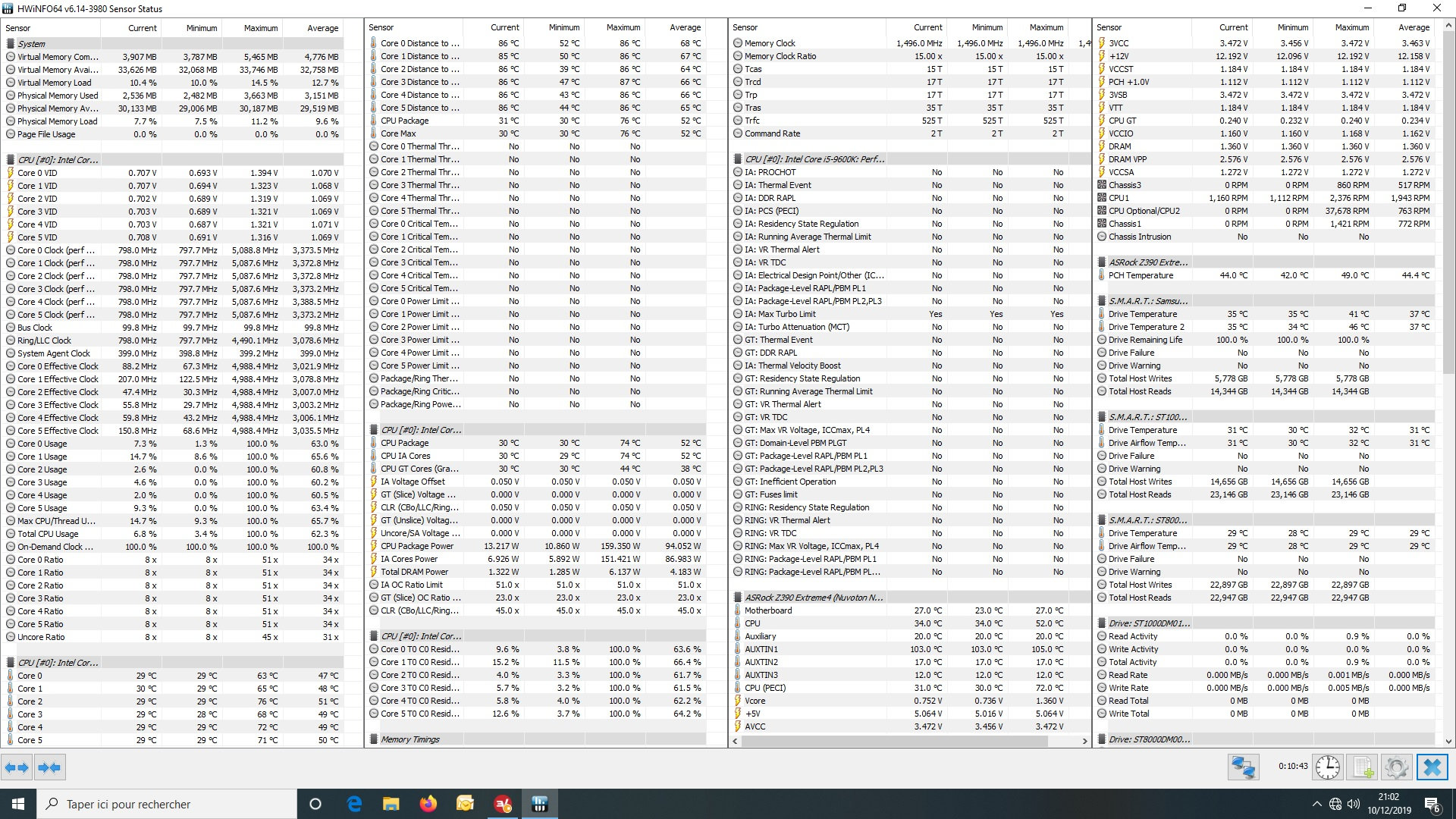Click the expand columns arrows button

(x=17, y=767)
